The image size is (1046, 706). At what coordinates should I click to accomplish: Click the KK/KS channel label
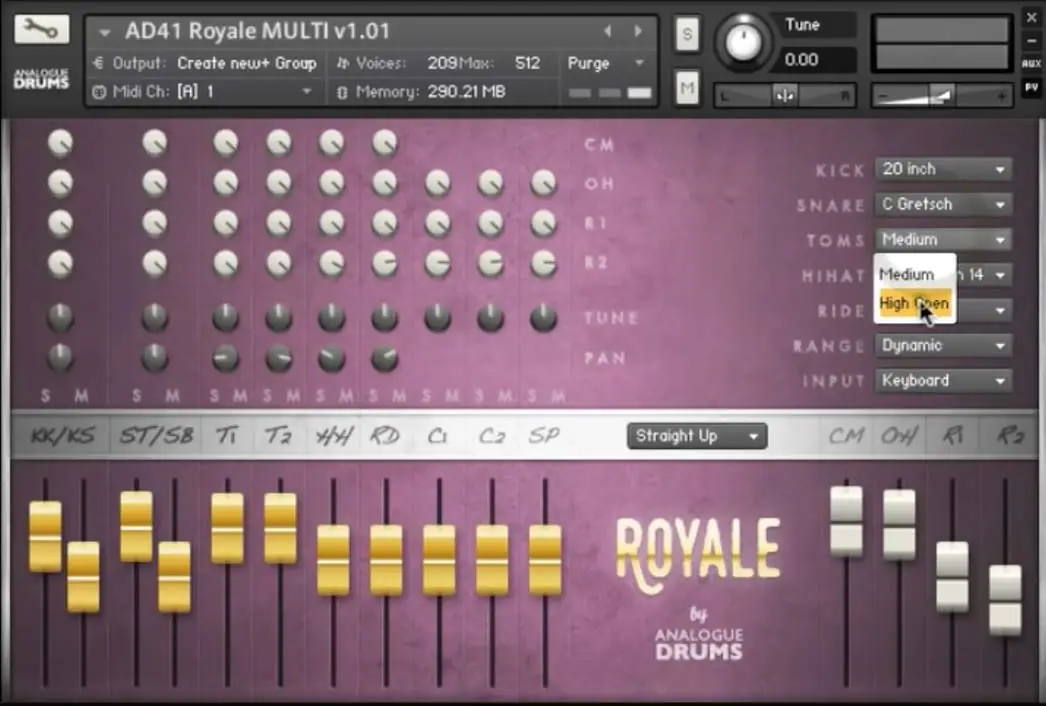pyautogui.click(x=63, y=436)
